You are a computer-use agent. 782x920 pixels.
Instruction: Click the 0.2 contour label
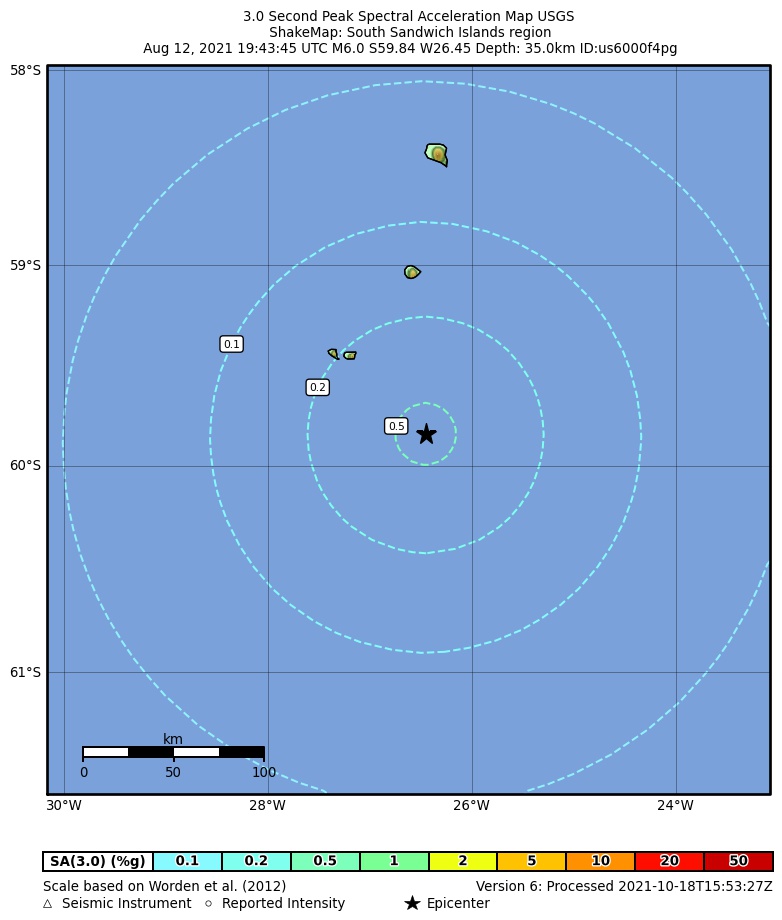pyautogui.click(x=317, y=387)
